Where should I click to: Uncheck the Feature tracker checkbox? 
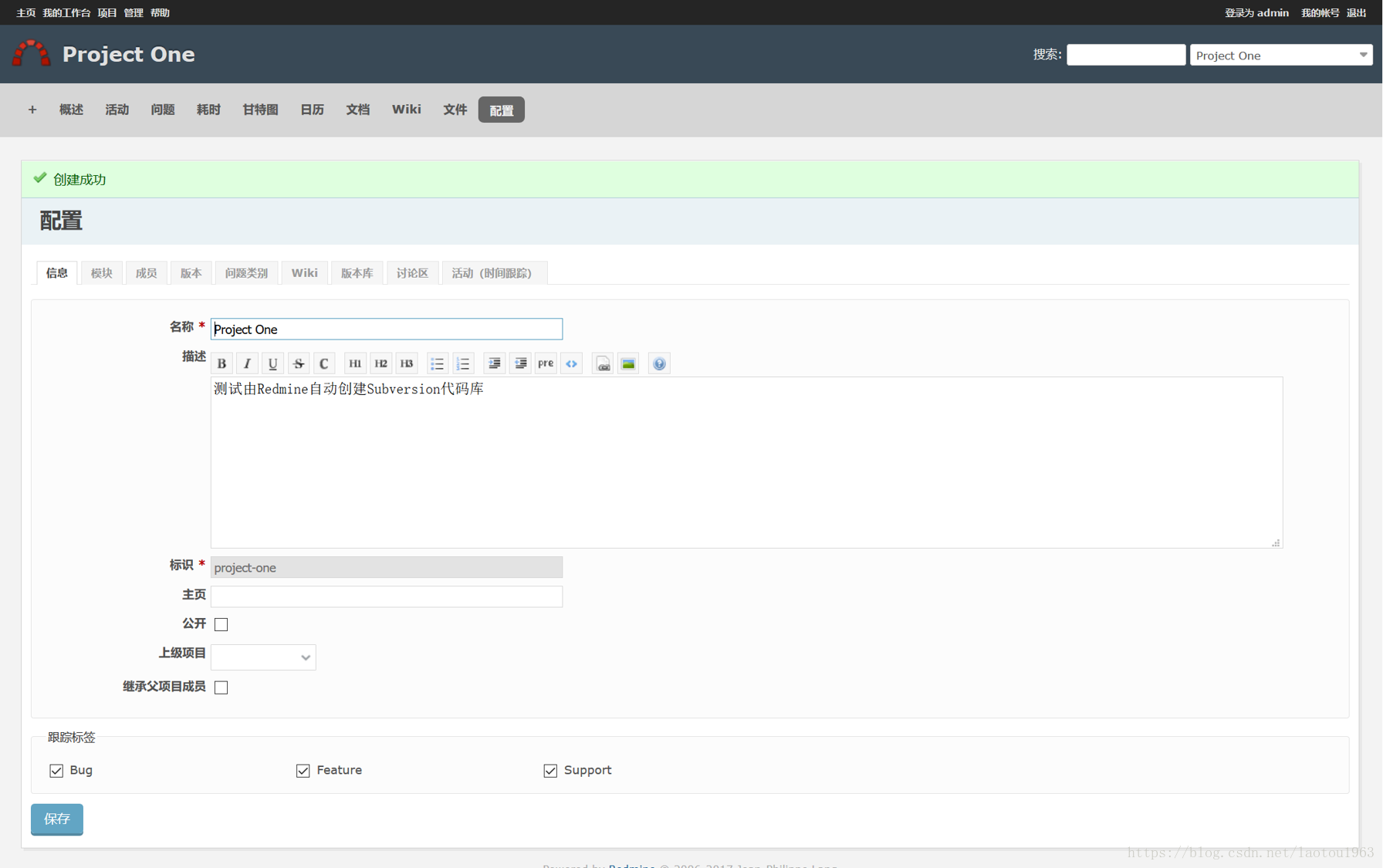coord(303,771)
